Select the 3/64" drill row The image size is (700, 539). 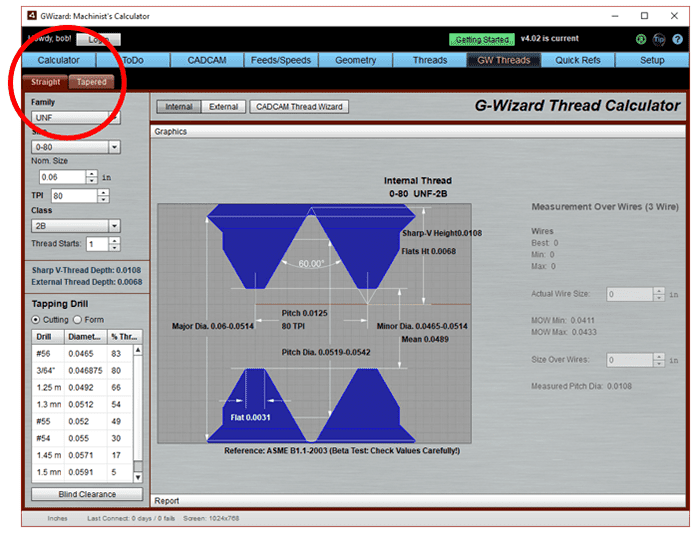coord(83,371)
